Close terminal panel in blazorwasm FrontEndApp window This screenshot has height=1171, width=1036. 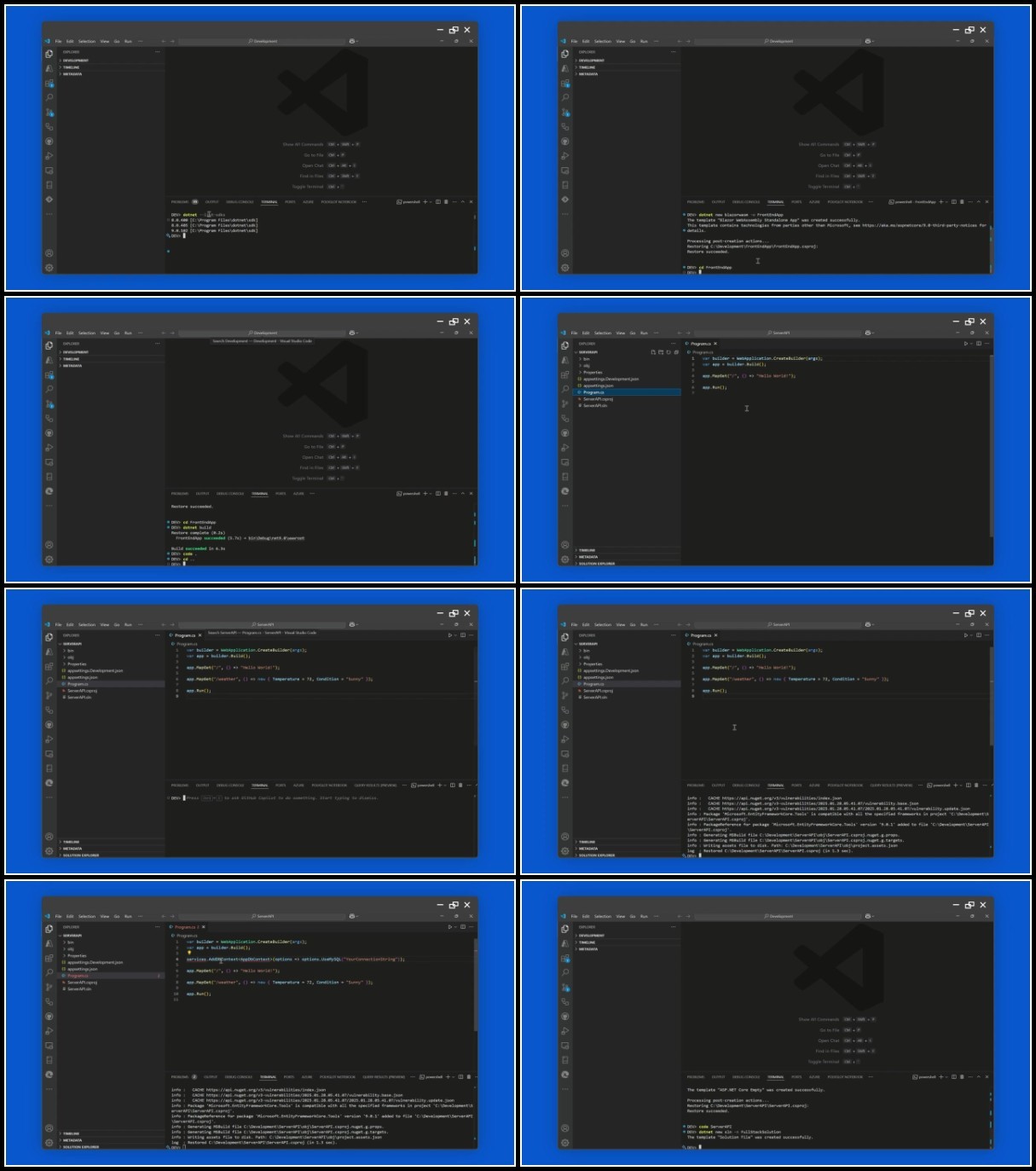[x=987, y=202]
